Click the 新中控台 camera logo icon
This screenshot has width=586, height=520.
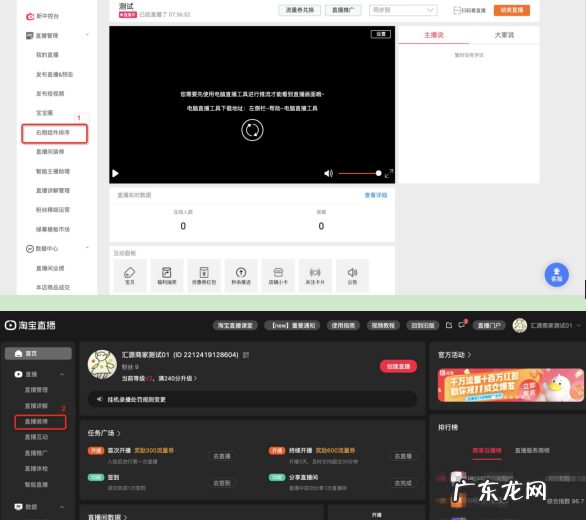coord(30,16)
